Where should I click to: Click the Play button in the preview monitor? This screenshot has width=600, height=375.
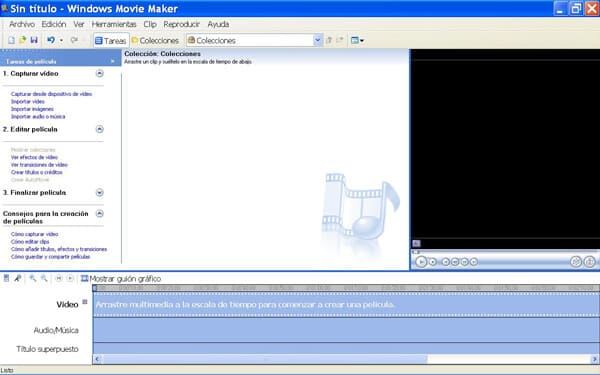pyautogui.click(x=421, y=262)
